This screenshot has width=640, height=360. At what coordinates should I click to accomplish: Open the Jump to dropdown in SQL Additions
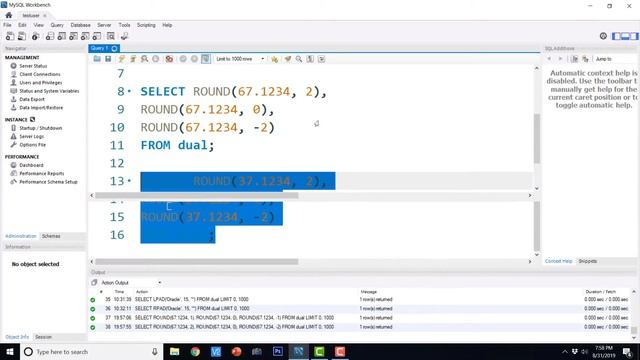pyautogui.click(x=616, y=59)
